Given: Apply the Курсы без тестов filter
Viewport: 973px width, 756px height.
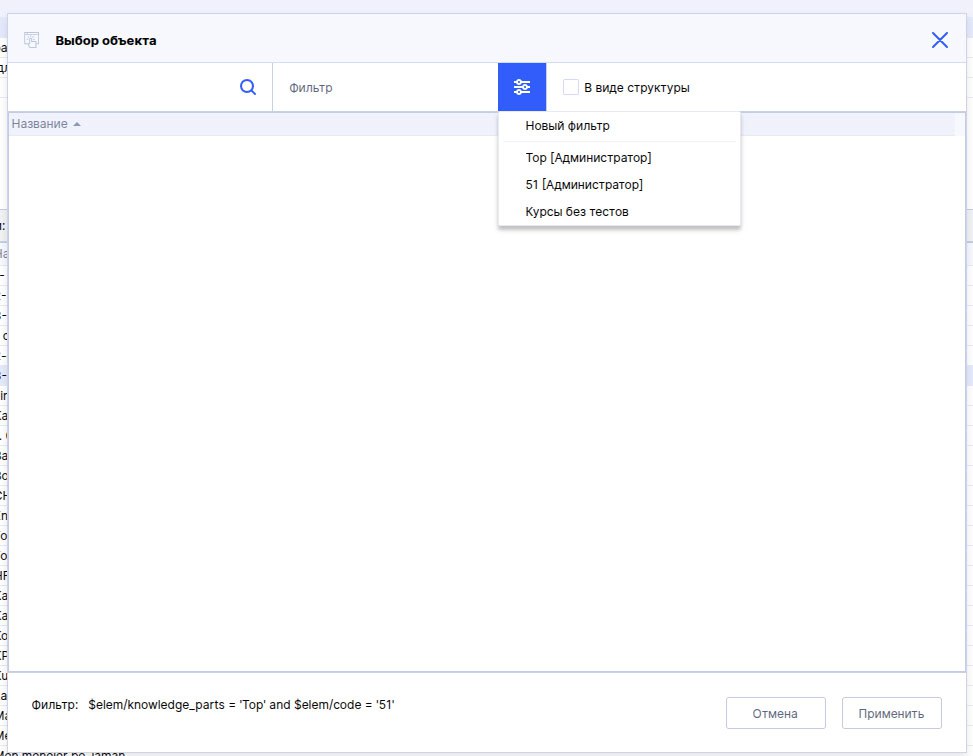Looking at the screenshot, I should 576,212.
